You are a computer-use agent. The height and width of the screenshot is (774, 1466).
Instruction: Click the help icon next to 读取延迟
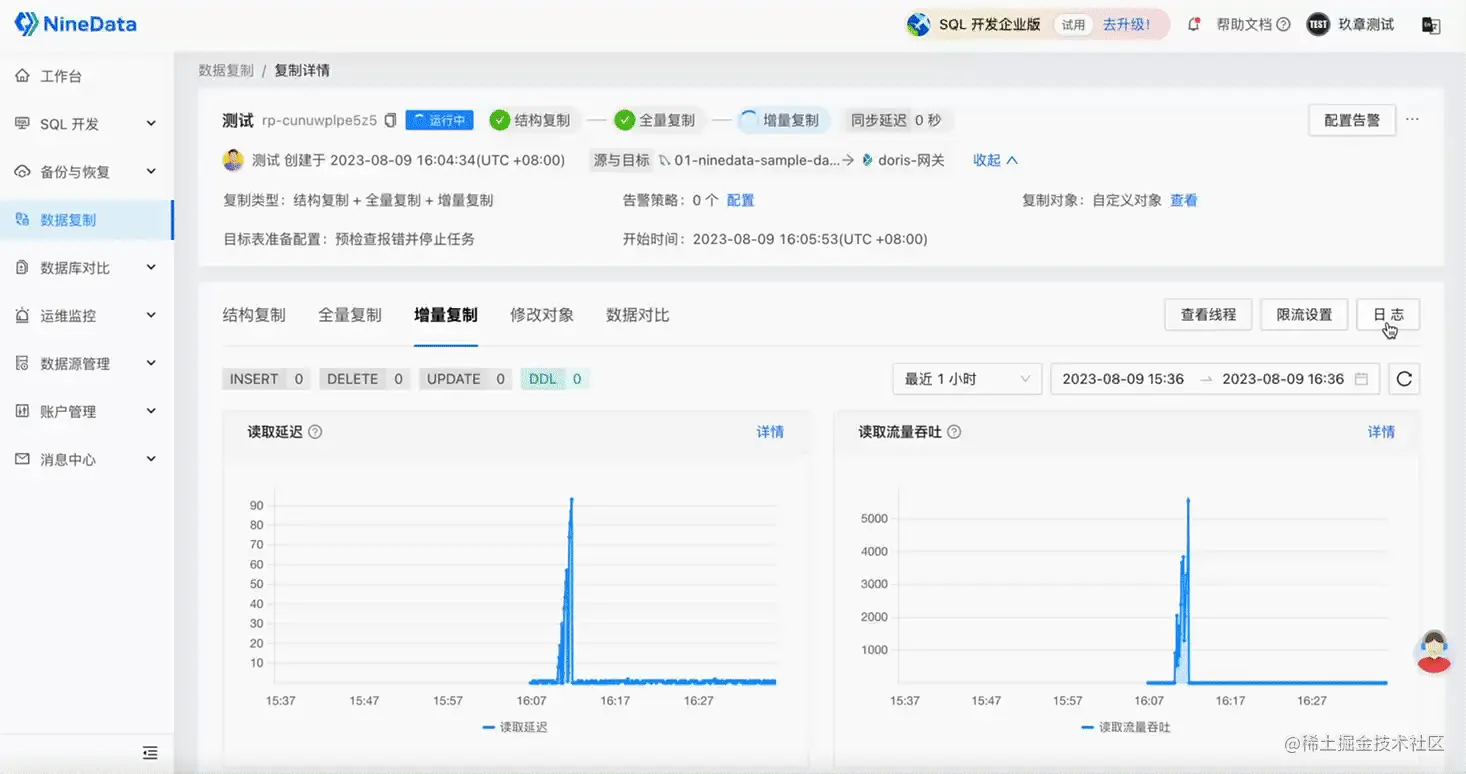click(315, 432)
